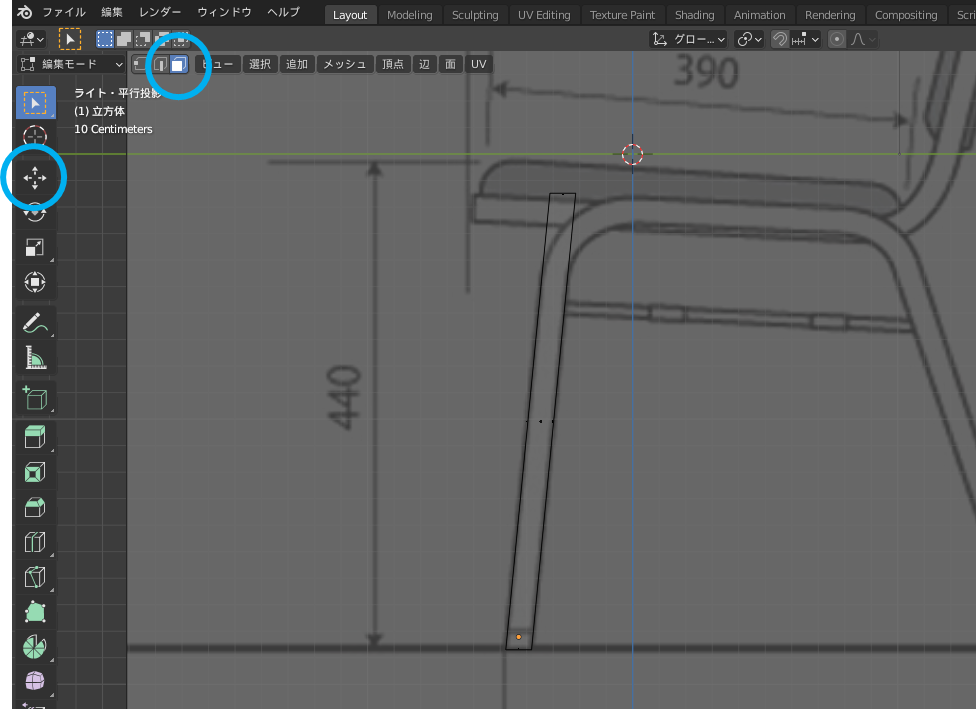The height and width of the screenshot is (709, 976).
Task: Open the ファイル menu
Action: click(63, 12)
